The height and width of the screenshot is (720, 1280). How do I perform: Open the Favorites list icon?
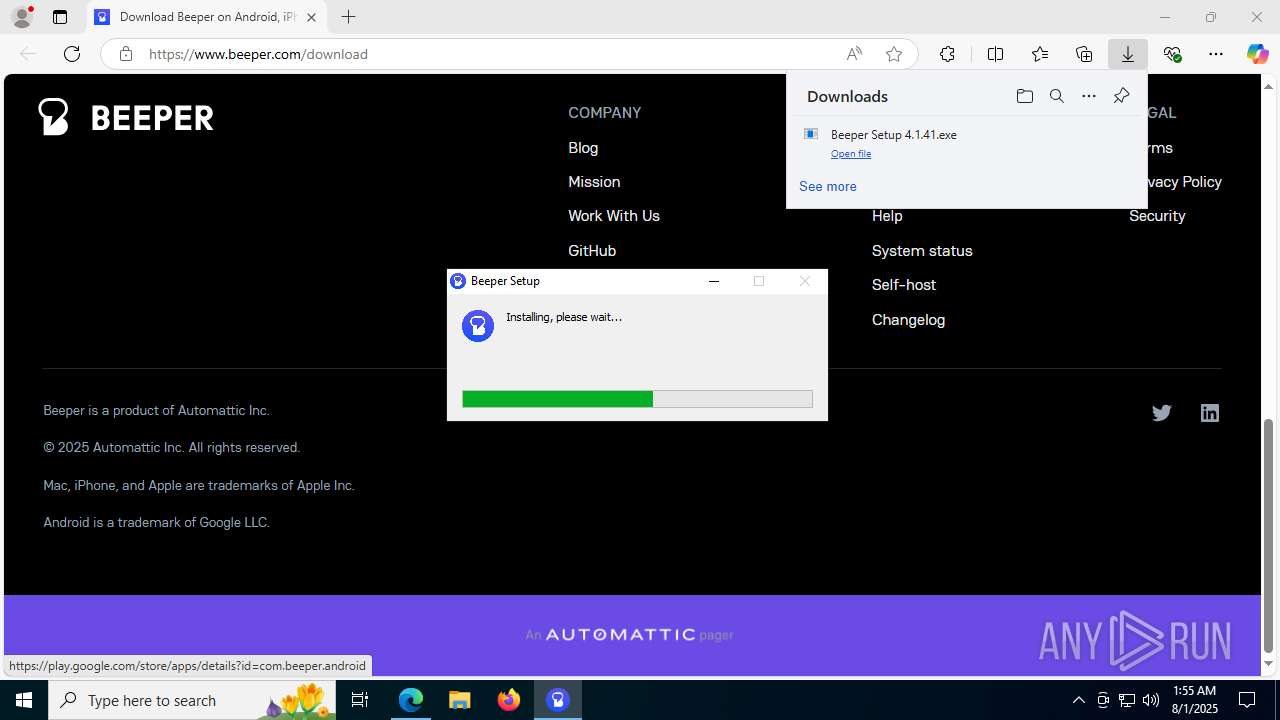point(1040,54)
